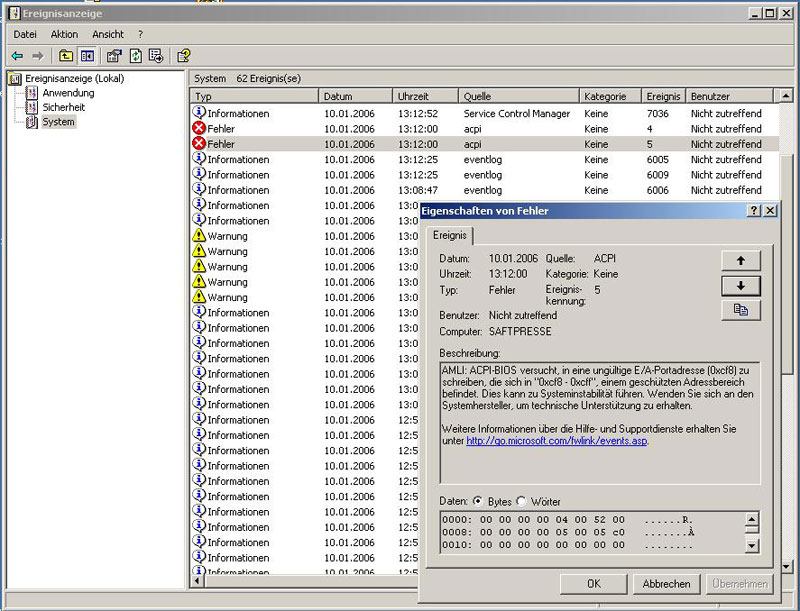Open the Properties toolbar icon
The image size is (800, 611).
click(114, 56)
